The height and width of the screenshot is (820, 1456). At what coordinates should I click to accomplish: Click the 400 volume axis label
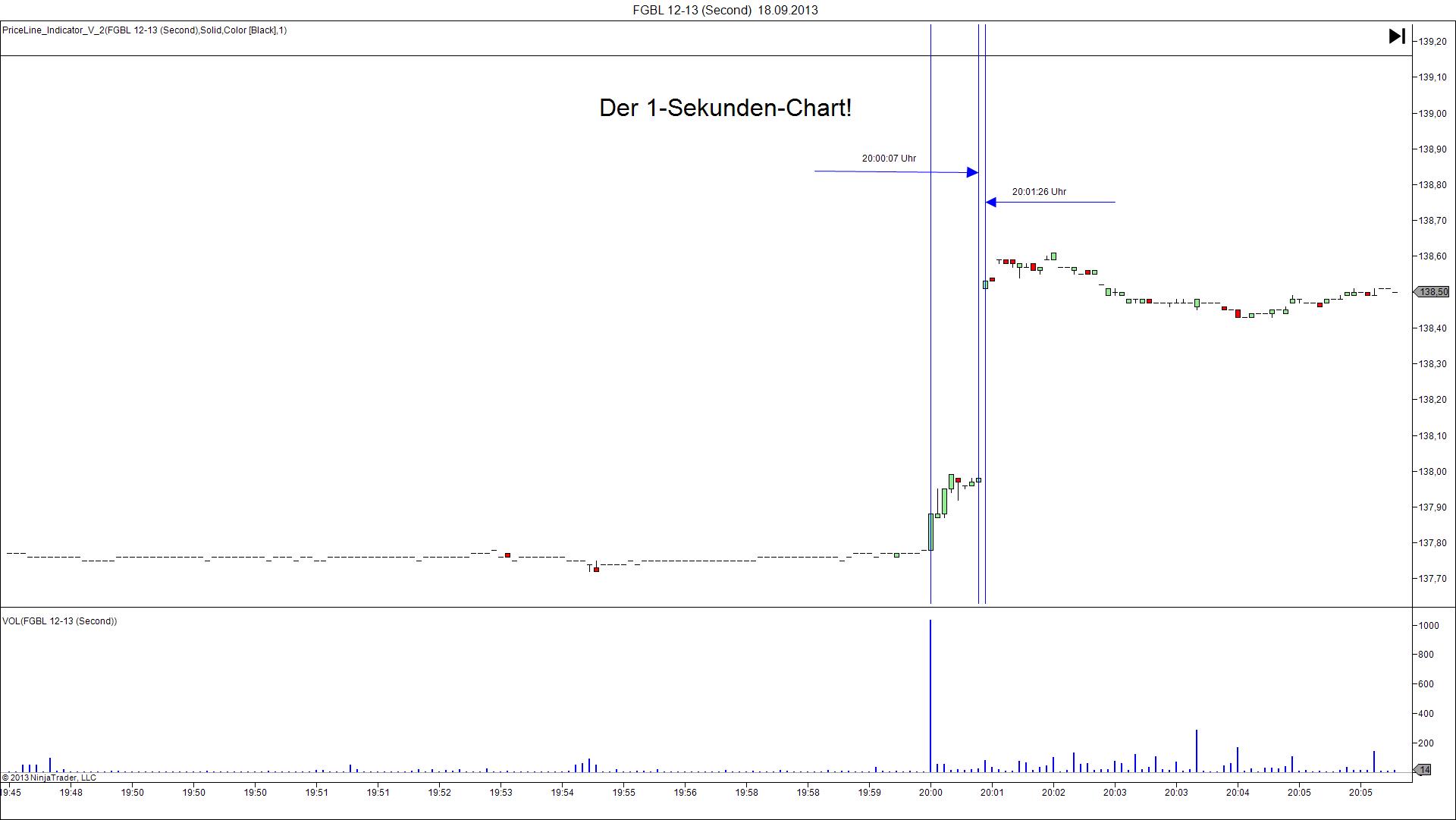coord(1426,714)
